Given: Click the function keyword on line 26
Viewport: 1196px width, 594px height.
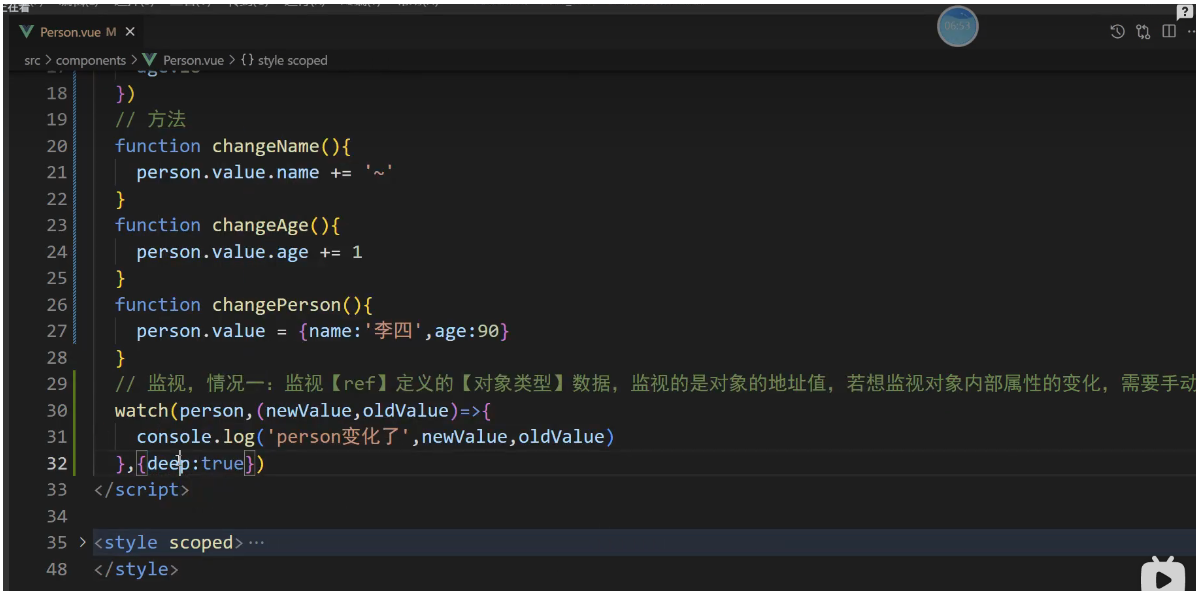Looking at the screenshot, I should [158, 305].
